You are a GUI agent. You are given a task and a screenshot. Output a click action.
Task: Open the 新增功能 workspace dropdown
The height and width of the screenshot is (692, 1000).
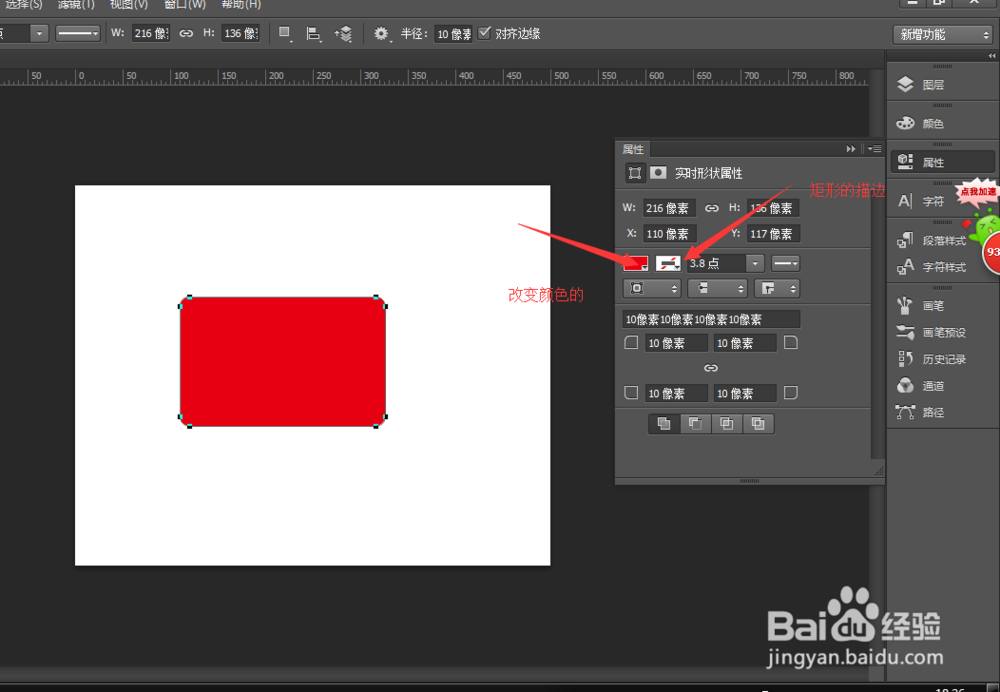click(x=943, y=34)
